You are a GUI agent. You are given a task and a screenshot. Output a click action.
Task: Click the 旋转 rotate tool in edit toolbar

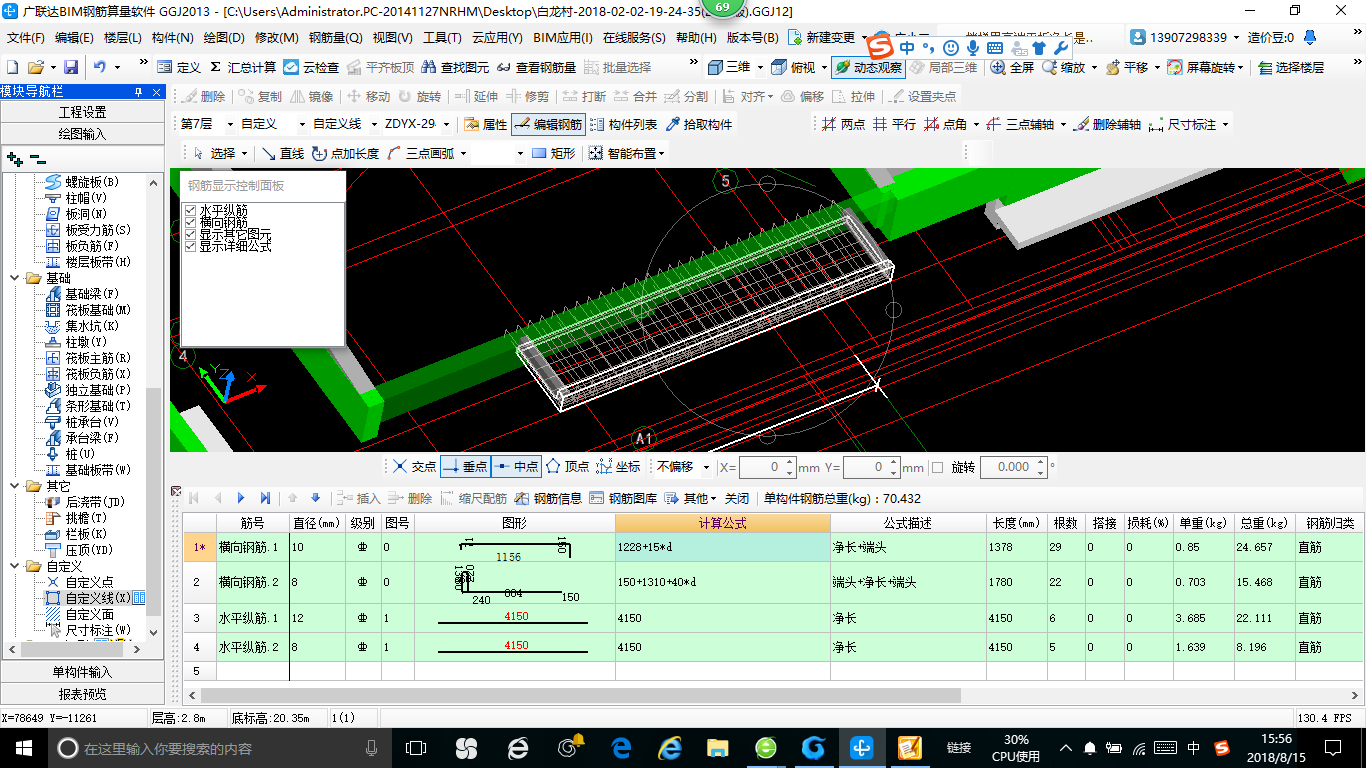coord(419,96)
